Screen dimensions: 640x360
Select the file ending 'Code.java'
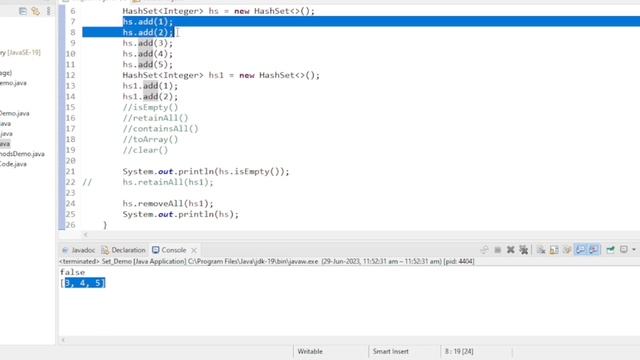pos(13,164)
